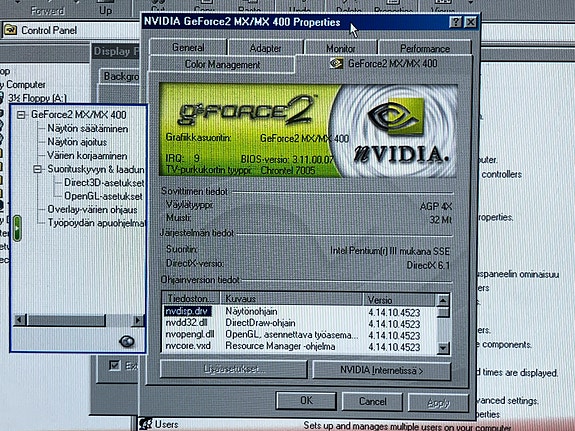This screenshot has height=431, width=575.
Task: Click the NVIDIA Internetissä button
Action: [x=381, y=370]
